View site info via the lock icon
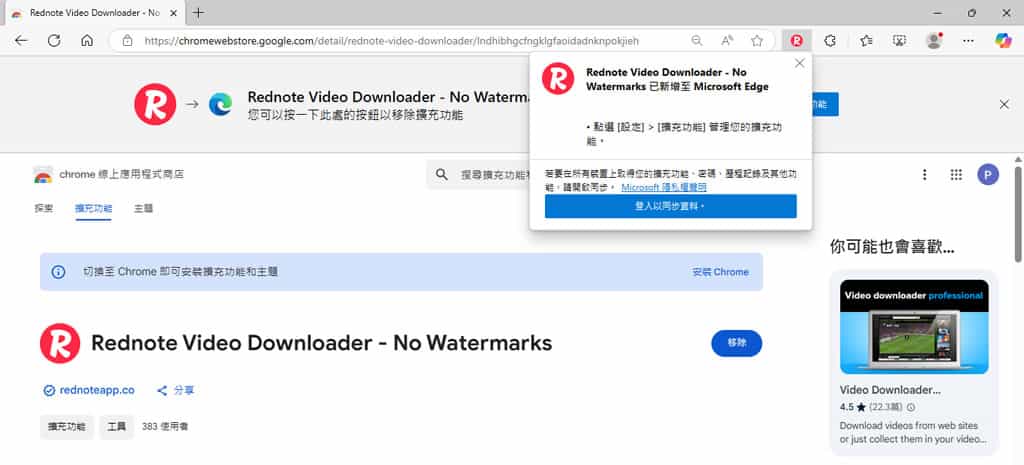The width and height of the screenshot is (1024, 465). 128,40
